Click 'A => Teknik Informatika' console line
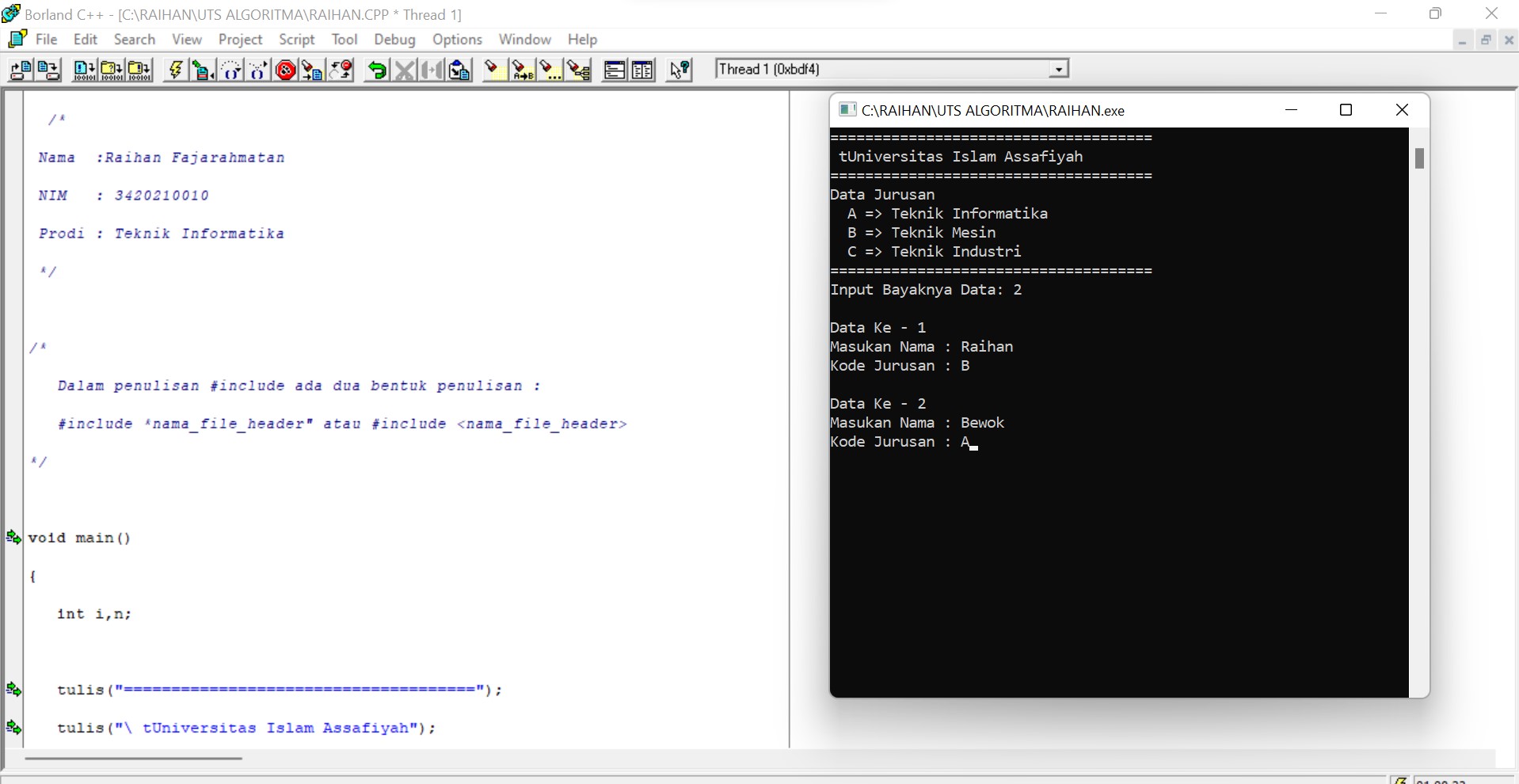The height and width of the screenshot is (784, 1519). pos(947,214)
